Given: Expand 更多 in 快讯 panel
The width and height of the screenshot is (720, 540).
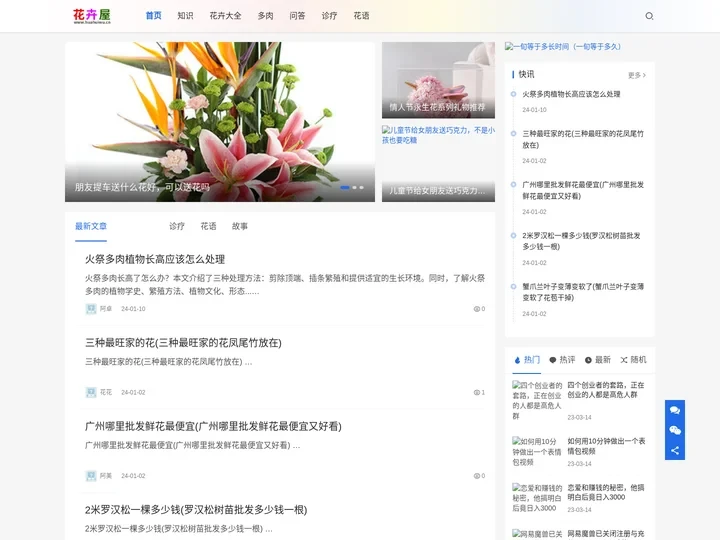Looking at the screenshot, I should point(637,75).
